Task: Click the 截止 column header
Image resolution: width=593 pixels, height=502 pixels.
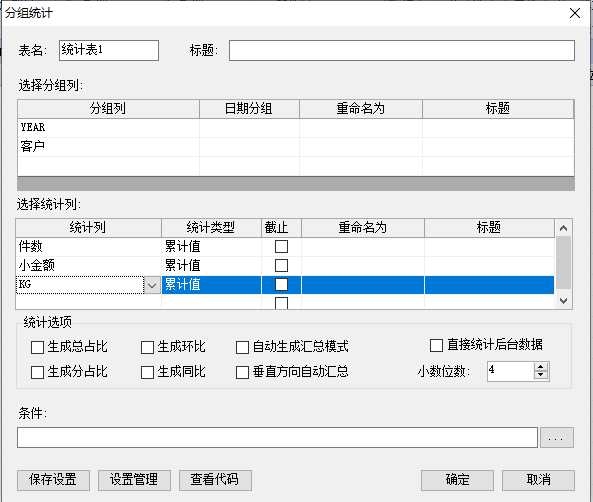Action: (x=281, y=228)
